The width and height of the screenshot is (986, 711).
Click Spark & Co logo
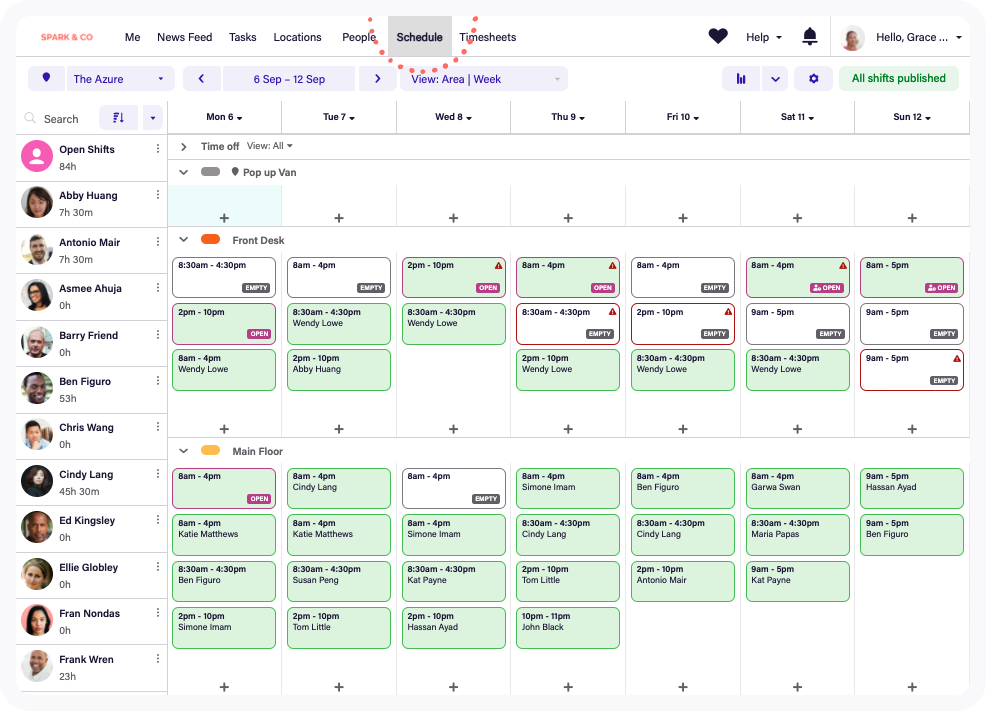pyautogui.click(x=67, y=37)
